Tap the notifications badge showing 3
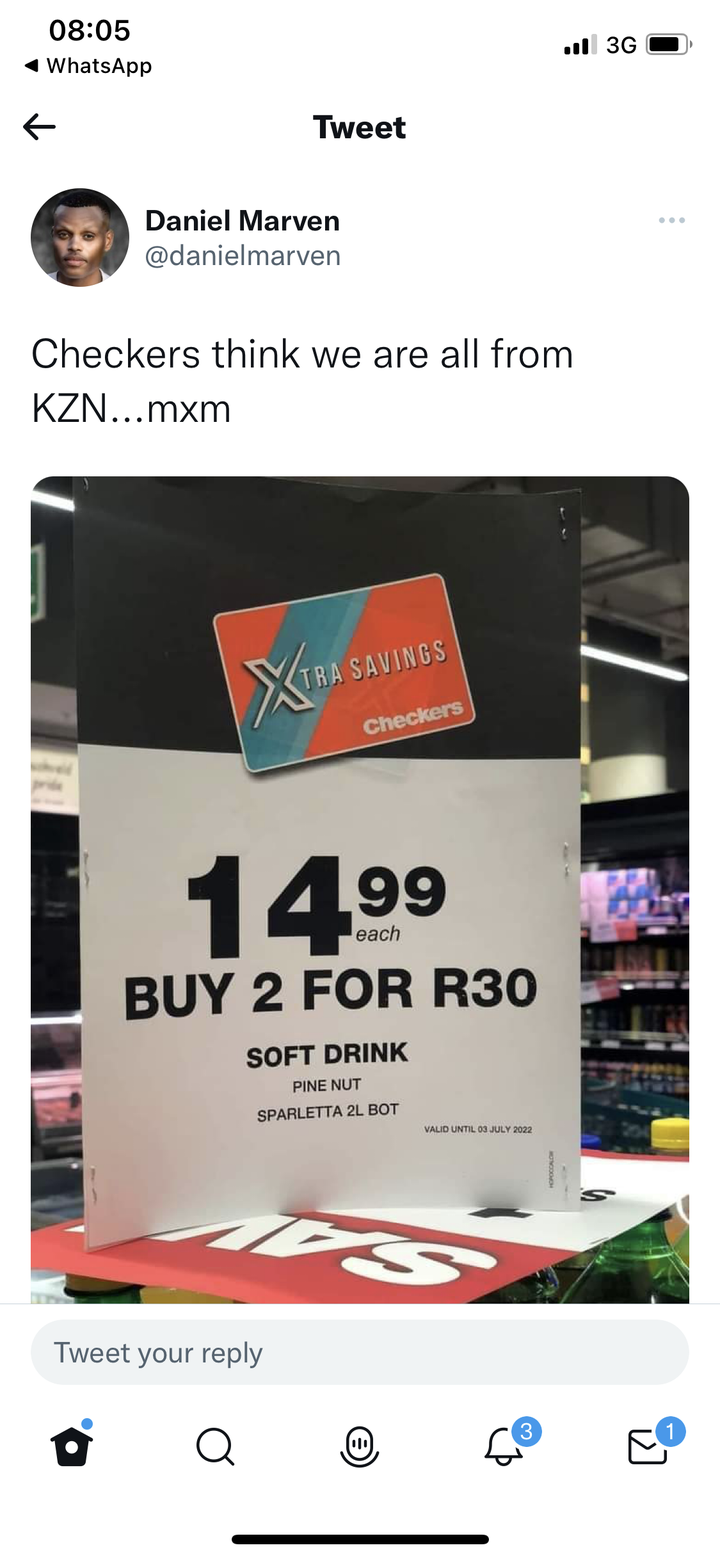720x1559 pixels. pyautogui.click(x=527, y=1432)
